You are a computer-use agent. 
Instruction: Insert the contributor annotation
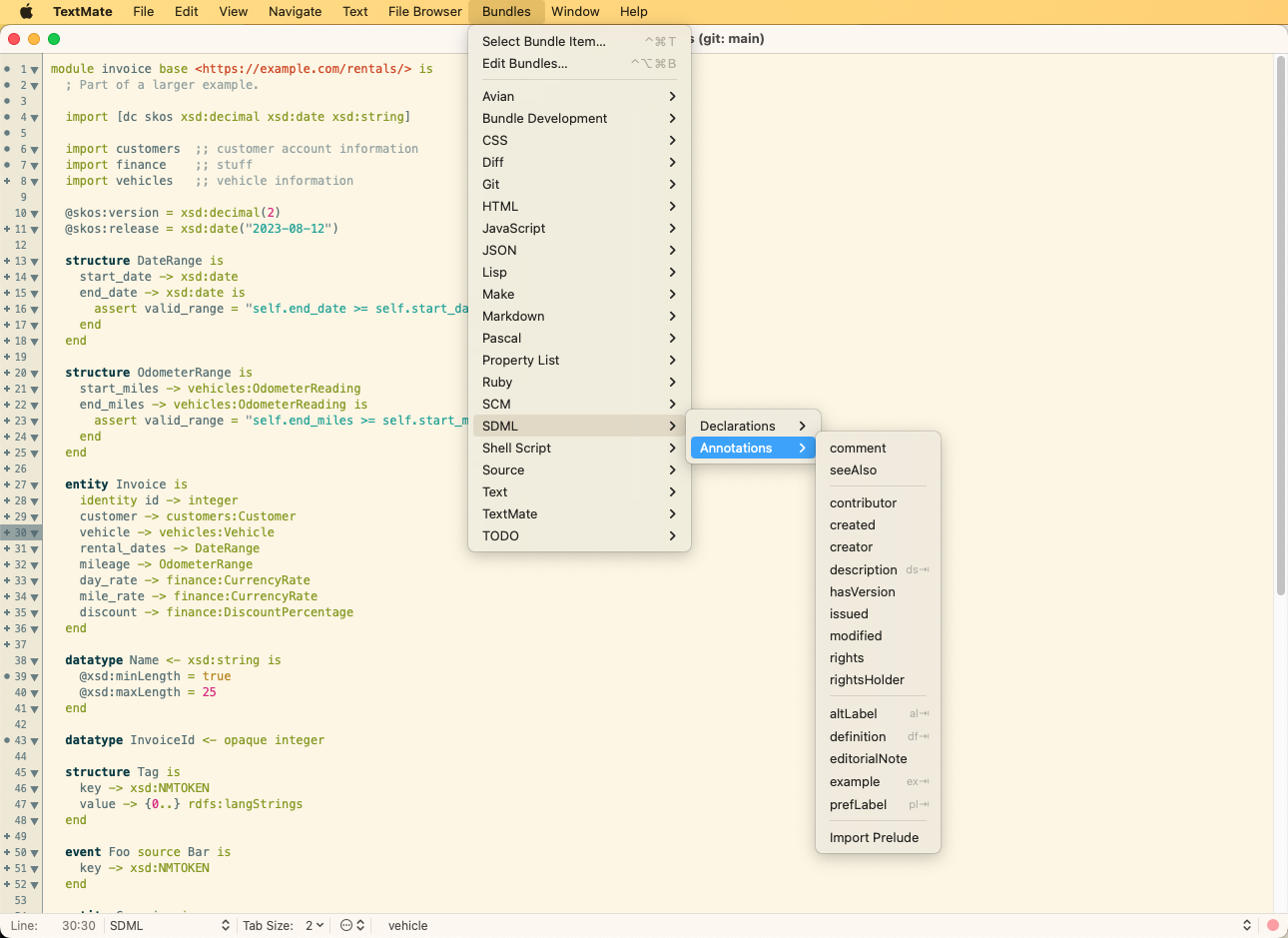click(x=878, y=502)
